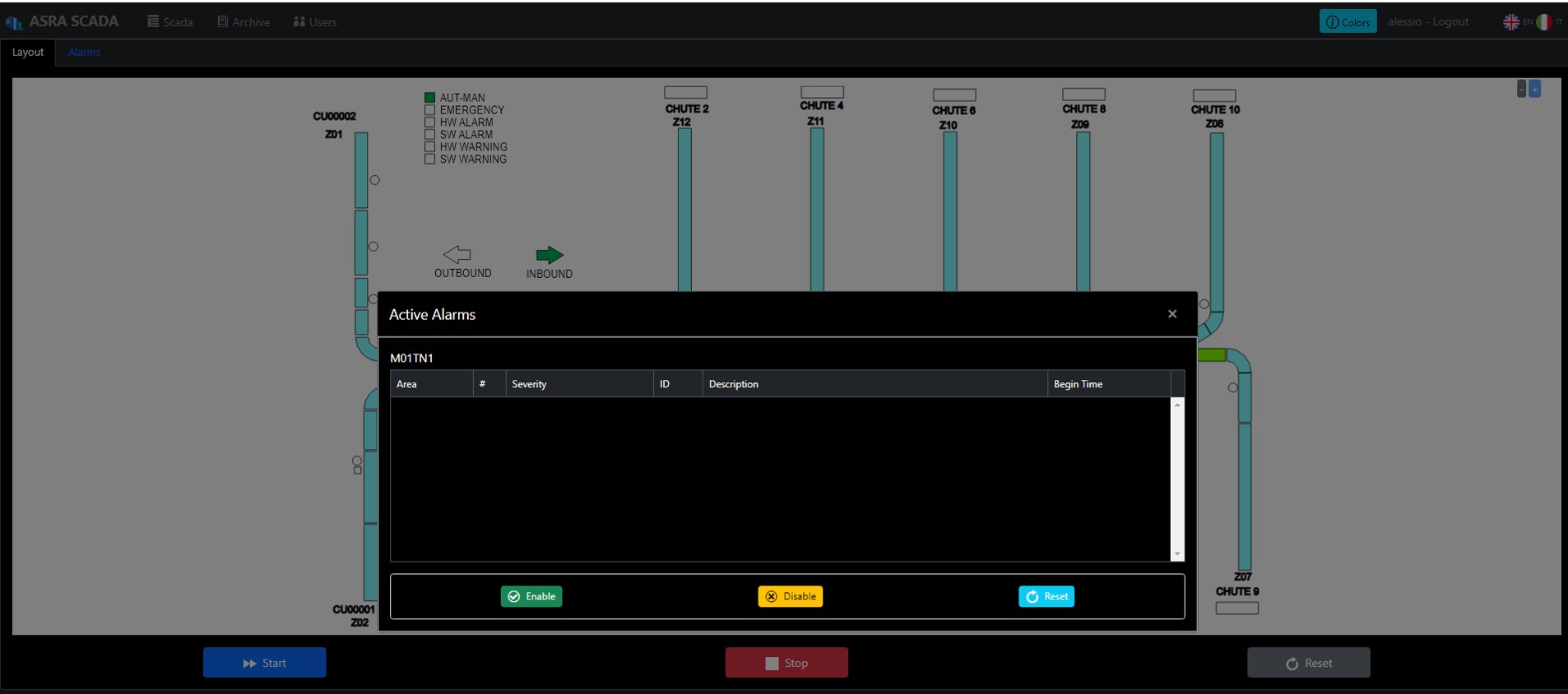Open the Archive menu

[x=244, y=21]
